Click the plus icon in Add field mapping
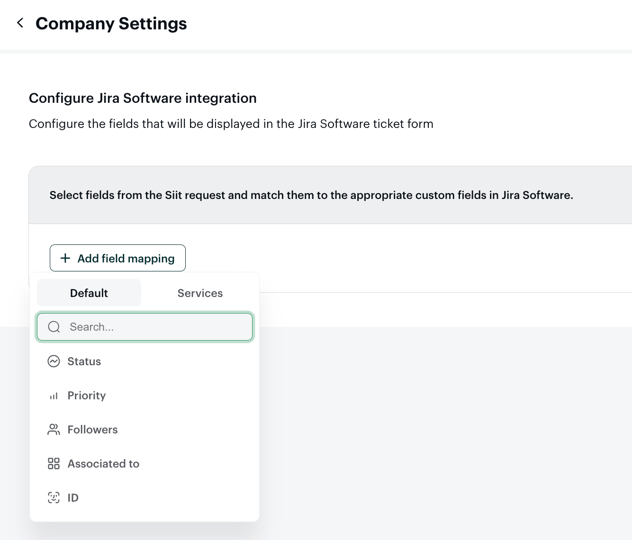The image size is (632, 540). pos(65,258)
